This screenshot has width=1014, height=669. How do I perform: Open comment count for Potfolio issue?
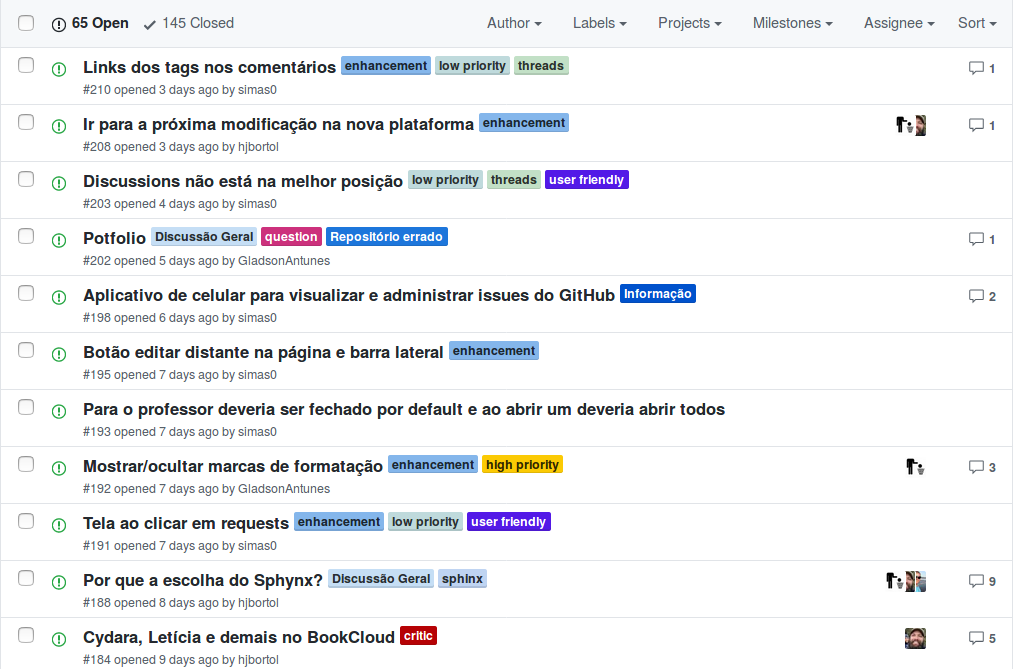[982, 239]
